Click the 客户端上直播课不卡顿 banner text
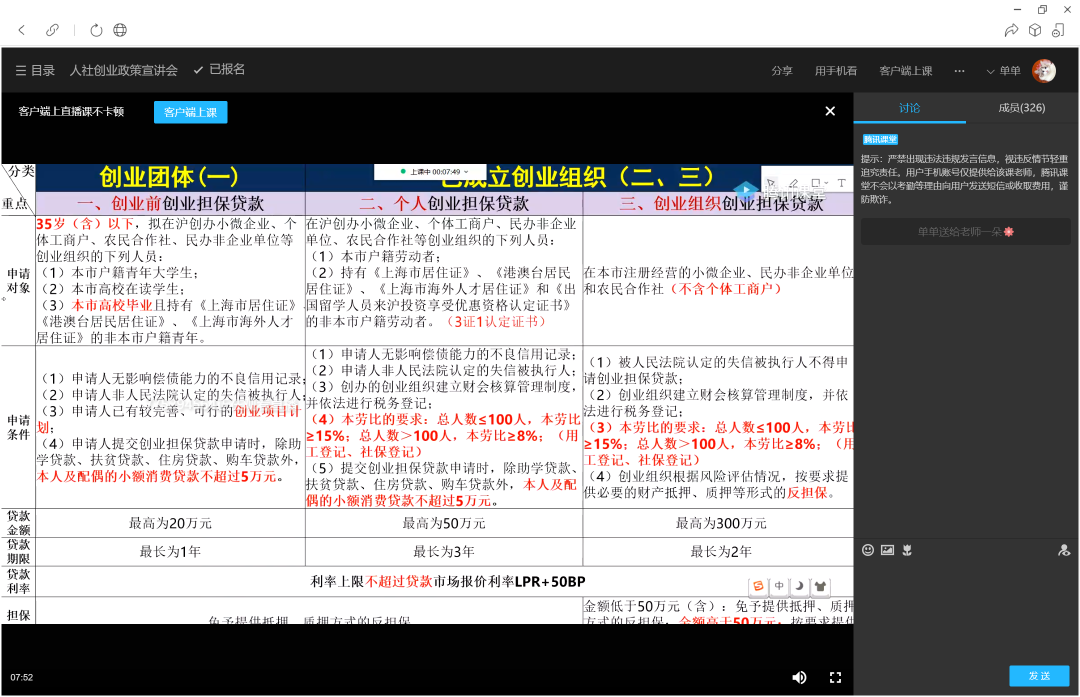 (x=71, y=112)
